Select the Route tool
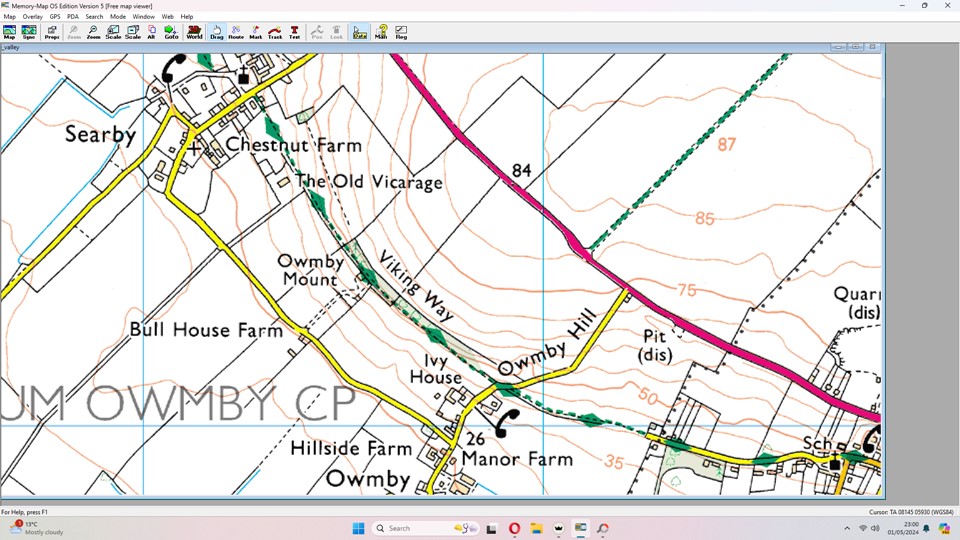The image size is (960, 540). 236,32
